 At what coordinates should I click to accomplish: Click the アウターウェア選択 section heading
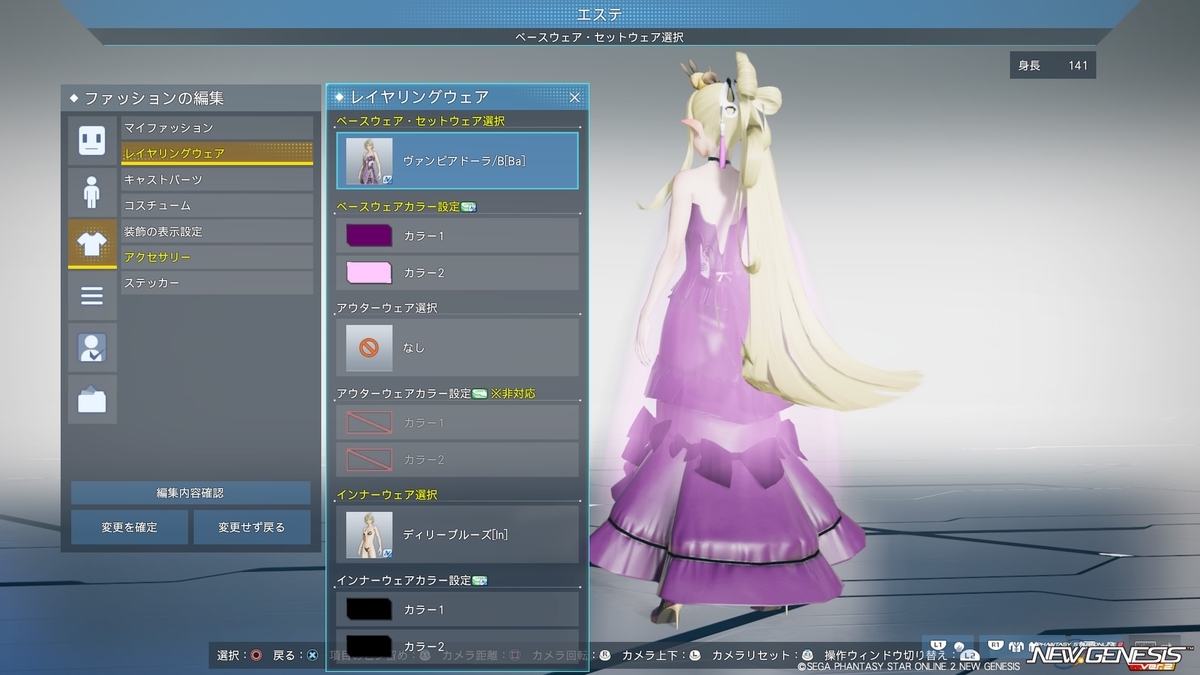[387, 308]
